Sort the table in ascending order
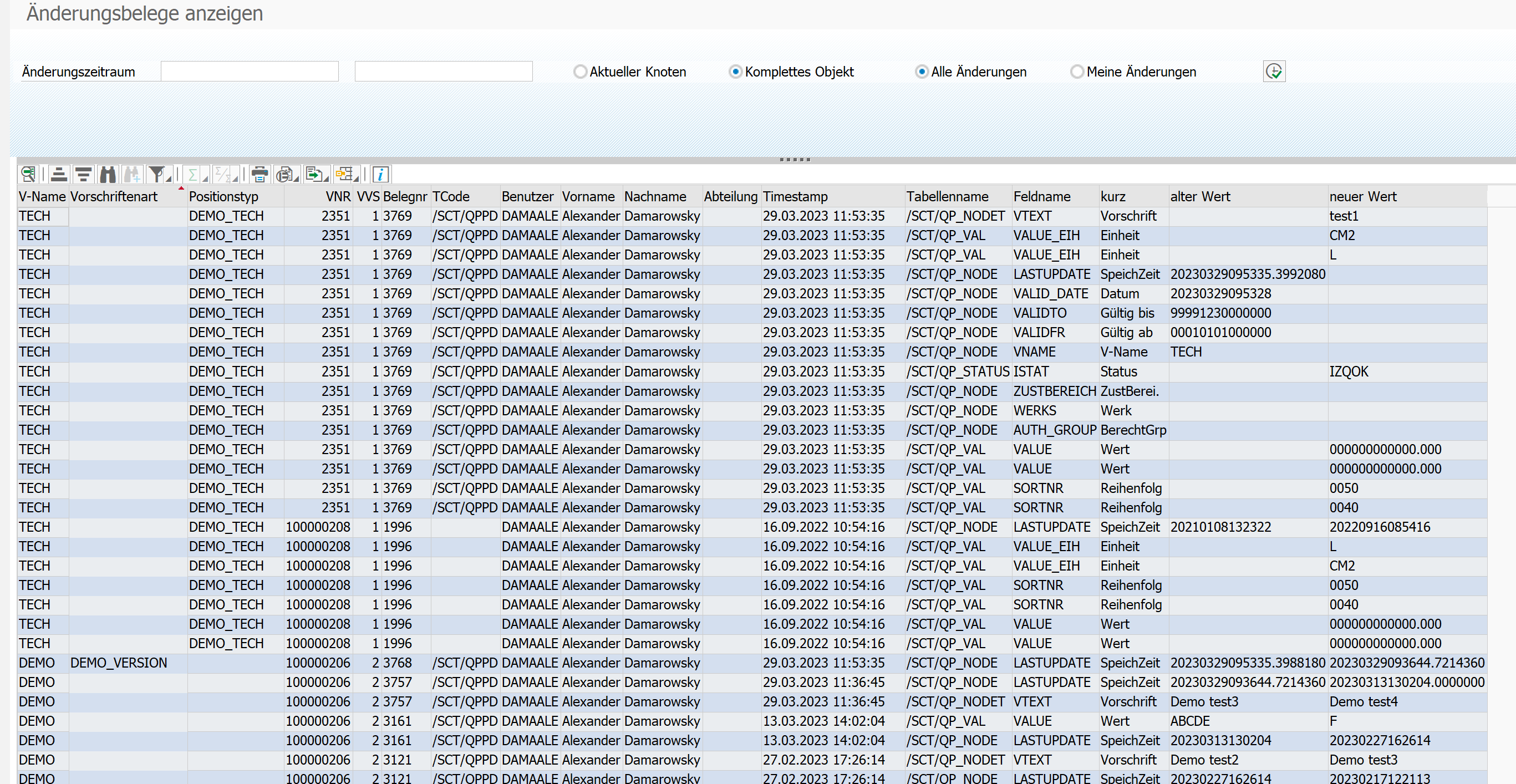Viewport: 1516px width, 784px height. click(x=58, y=174)
